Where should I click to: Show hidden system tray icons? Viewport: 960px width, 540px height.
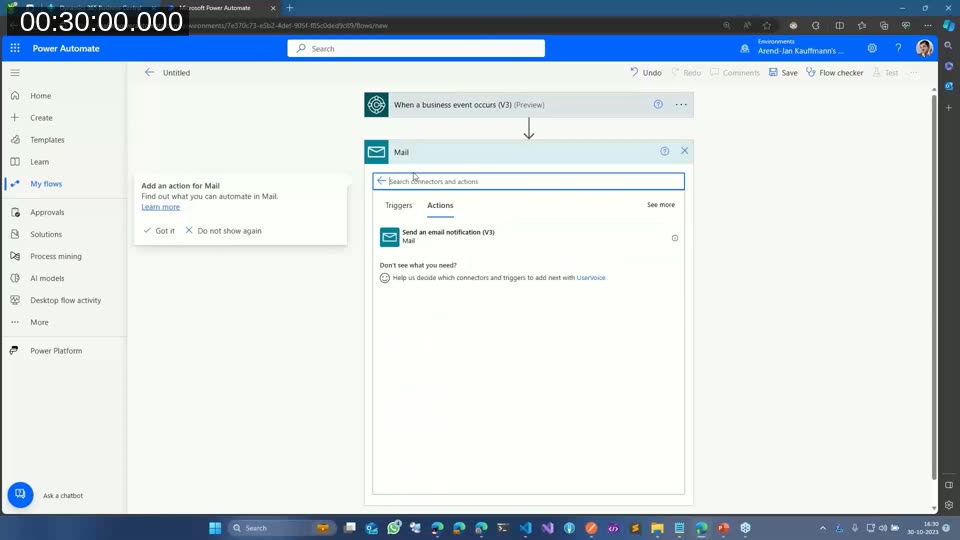tap(823, 528)
